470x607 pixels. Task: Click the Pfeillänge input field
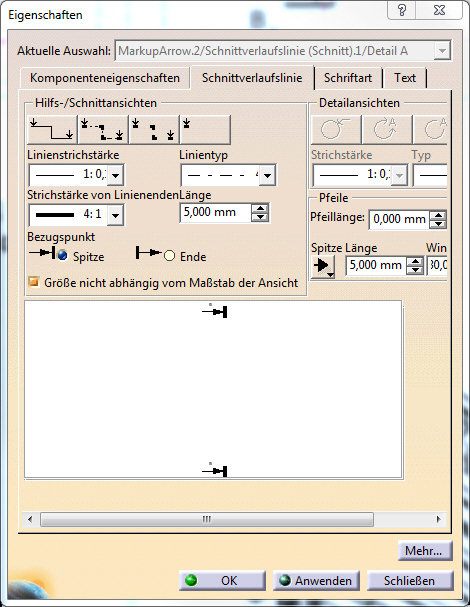point(400,219)
